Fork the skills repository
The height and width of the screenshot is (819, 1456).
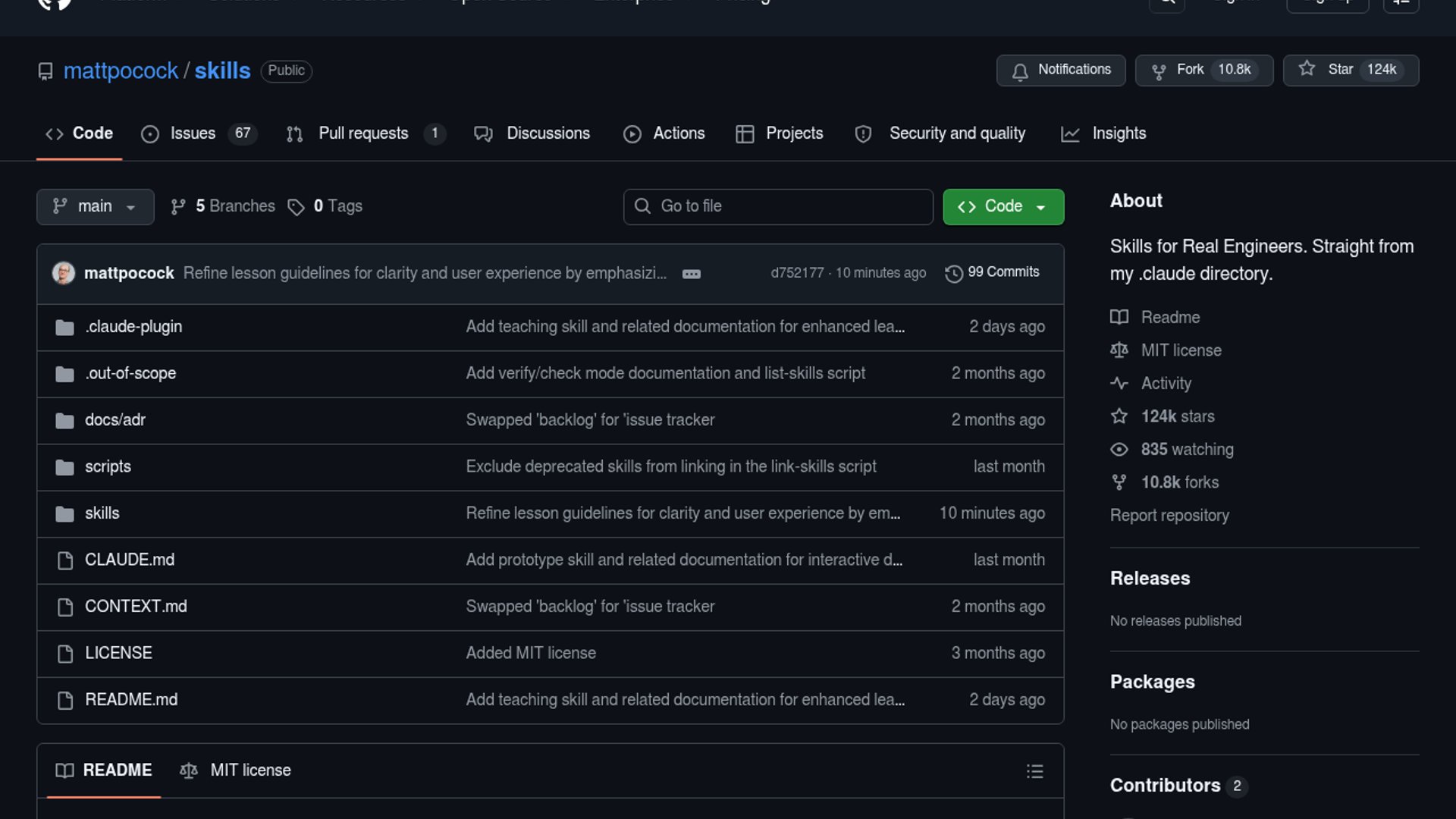[x=1204, y=70]
